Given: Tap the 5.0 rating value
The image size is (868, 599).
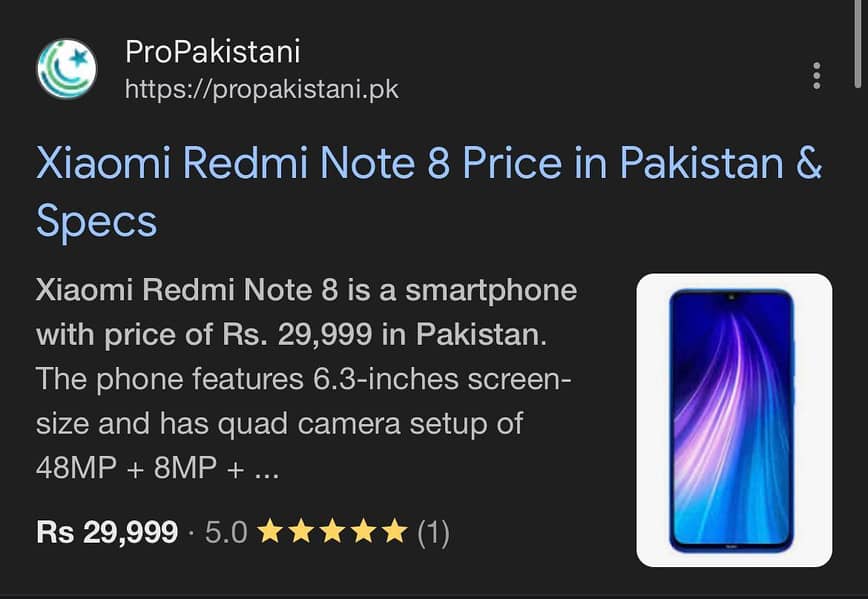Looking at the screenshot, I should pyautogui.click(x=228, y=533).
